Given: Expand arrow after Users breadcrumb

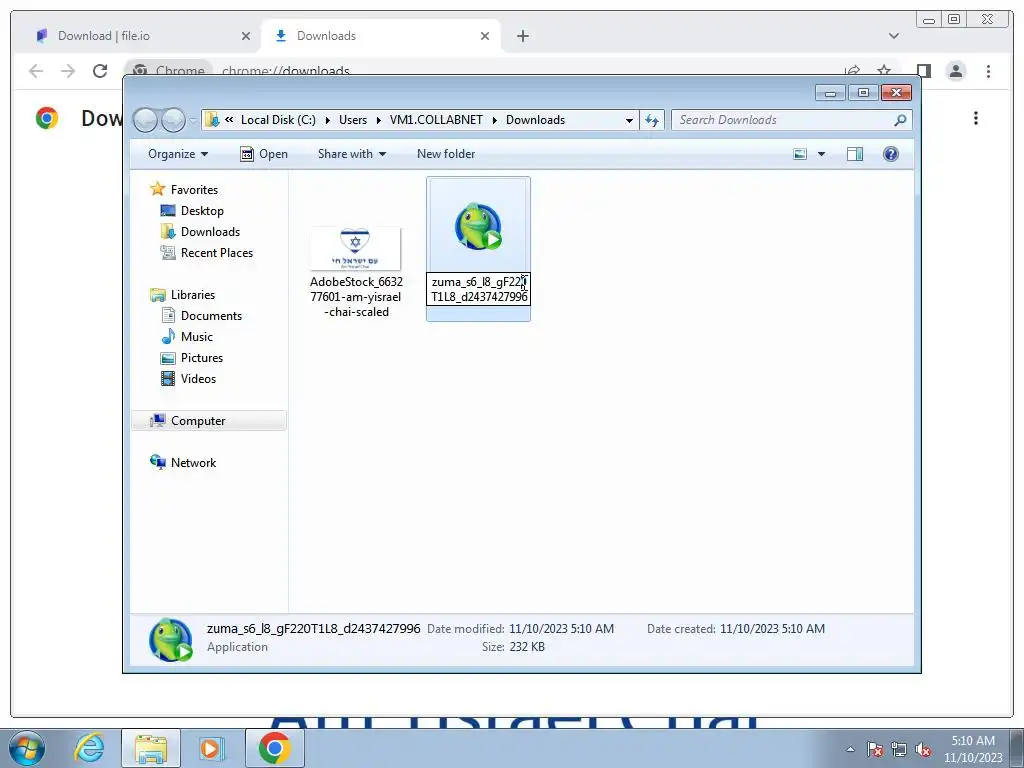Looking at the screenshot, I should point(378,120).
